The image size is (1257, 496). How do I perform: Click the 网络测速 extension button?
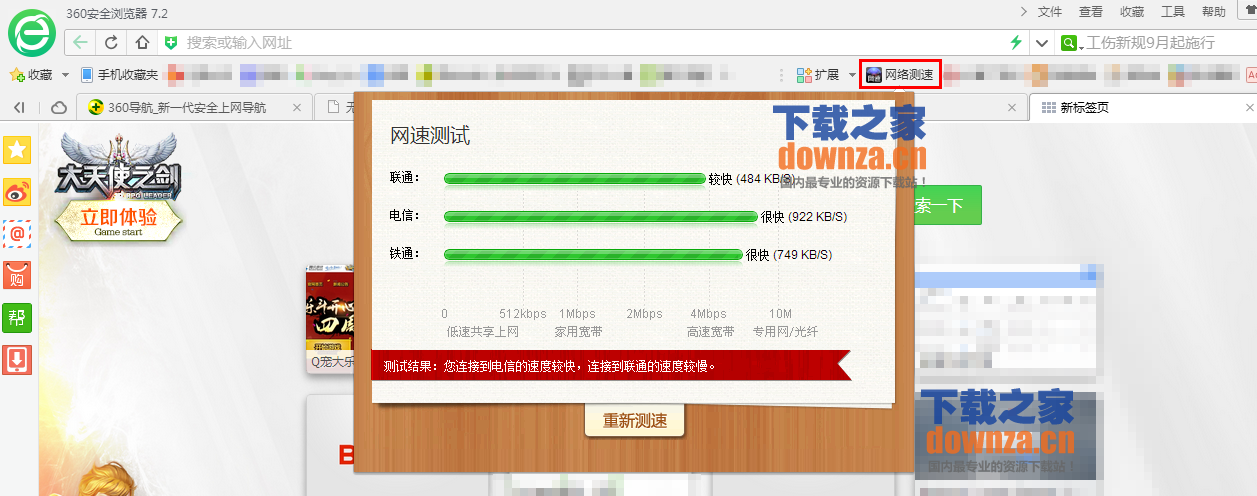click(x=899, y=75)
